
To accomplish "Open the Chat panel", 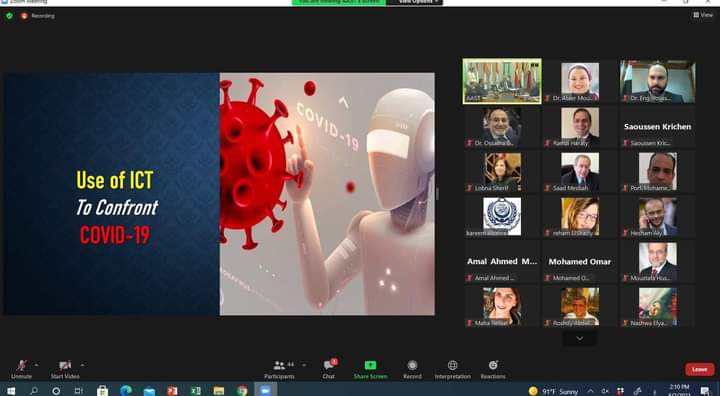I will (x=329, y=369).
